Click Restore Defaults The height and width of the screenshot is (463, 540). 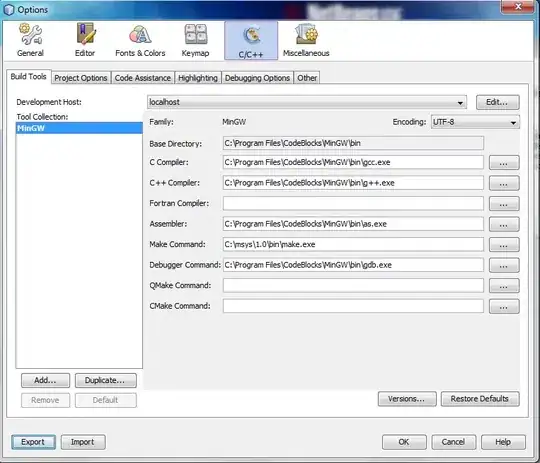(480, 399)
